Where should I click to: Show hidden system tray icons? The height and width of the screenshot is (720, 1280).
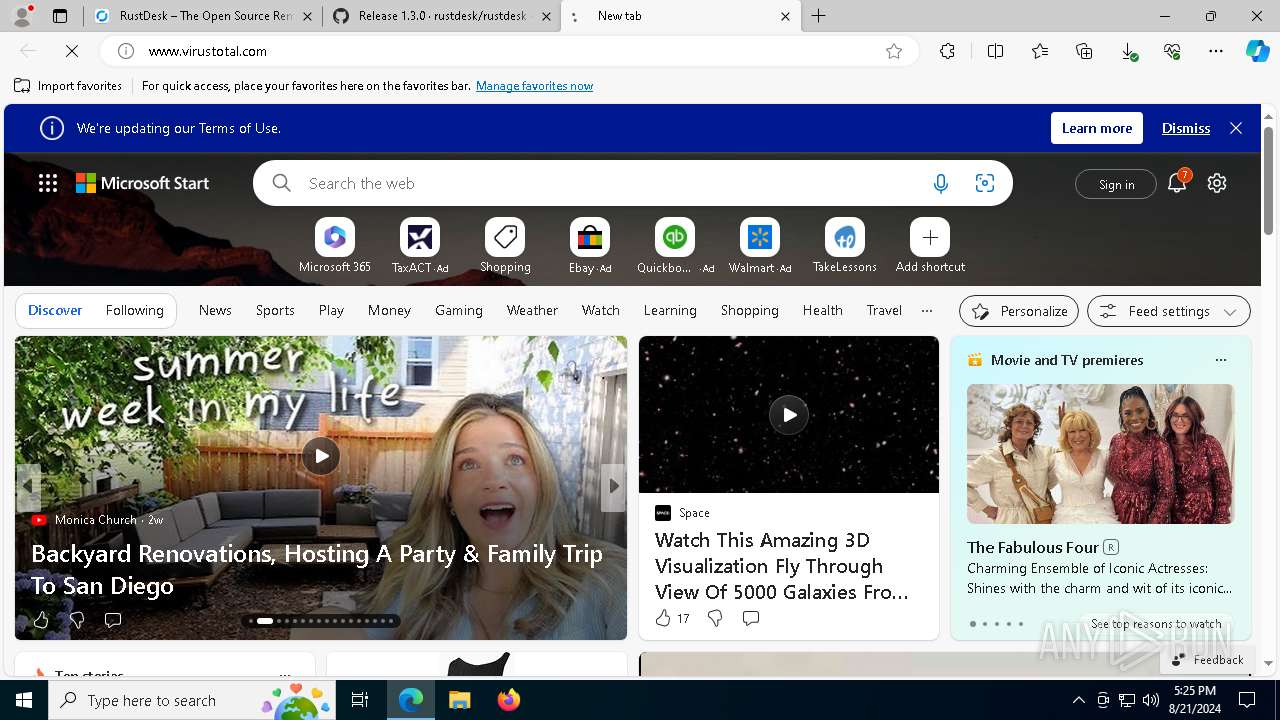[x=1078, y=700]
